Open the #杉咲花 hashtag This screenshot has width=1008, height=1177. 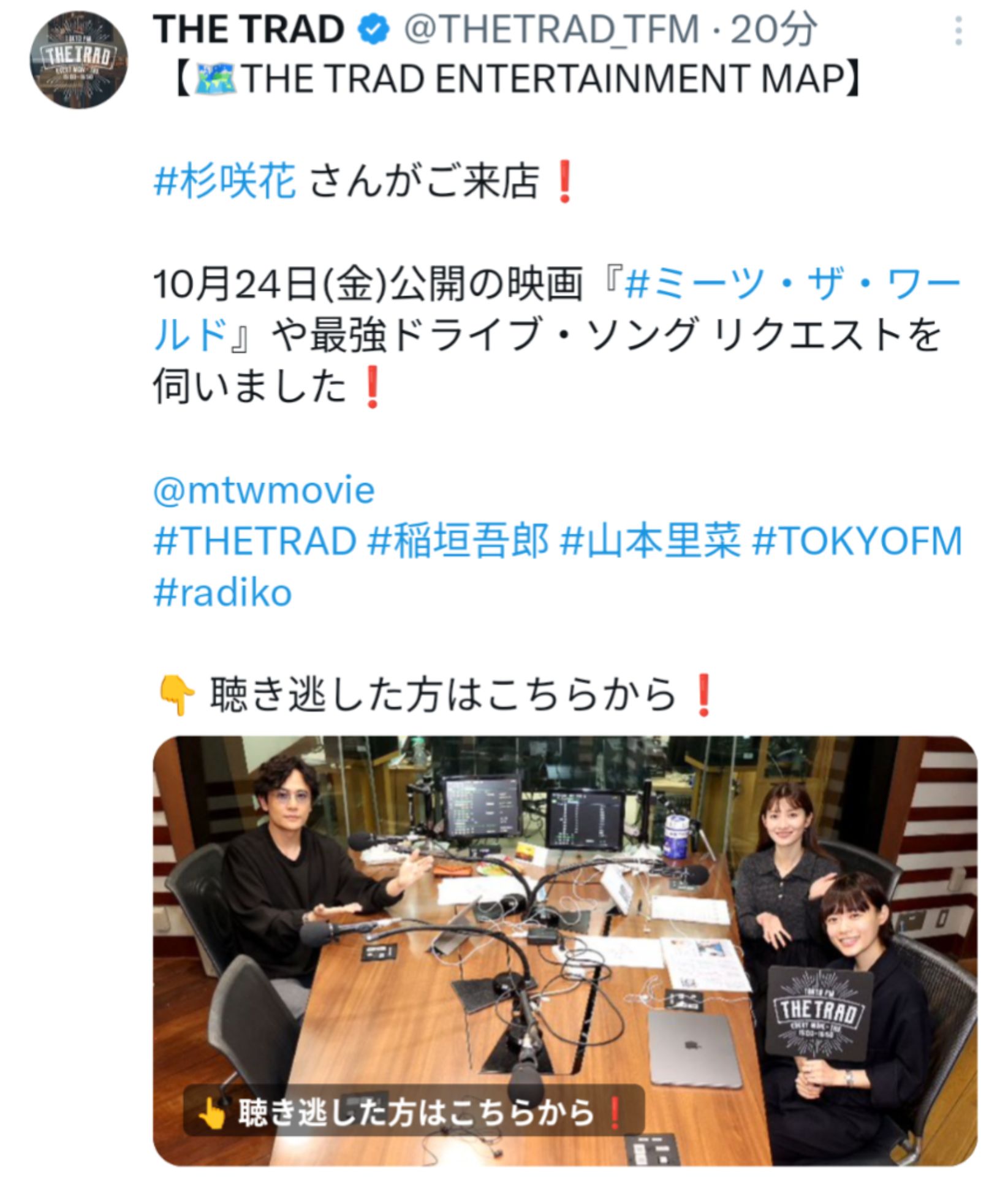pyautogui.click(x=225, y=181)
